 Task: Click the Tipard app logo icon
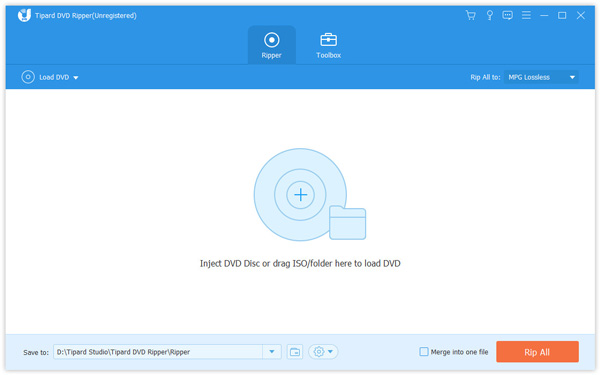(x=24, y=15)
